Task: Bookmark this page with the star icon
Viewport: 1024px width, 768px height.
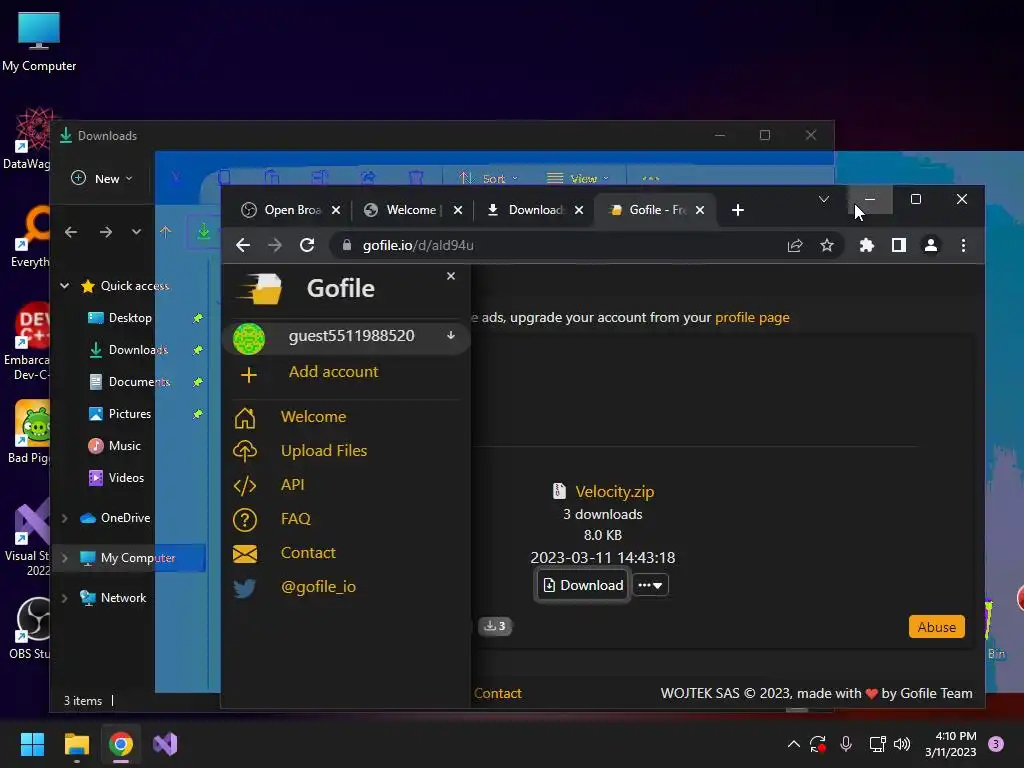Action: [x=827, y=246]
